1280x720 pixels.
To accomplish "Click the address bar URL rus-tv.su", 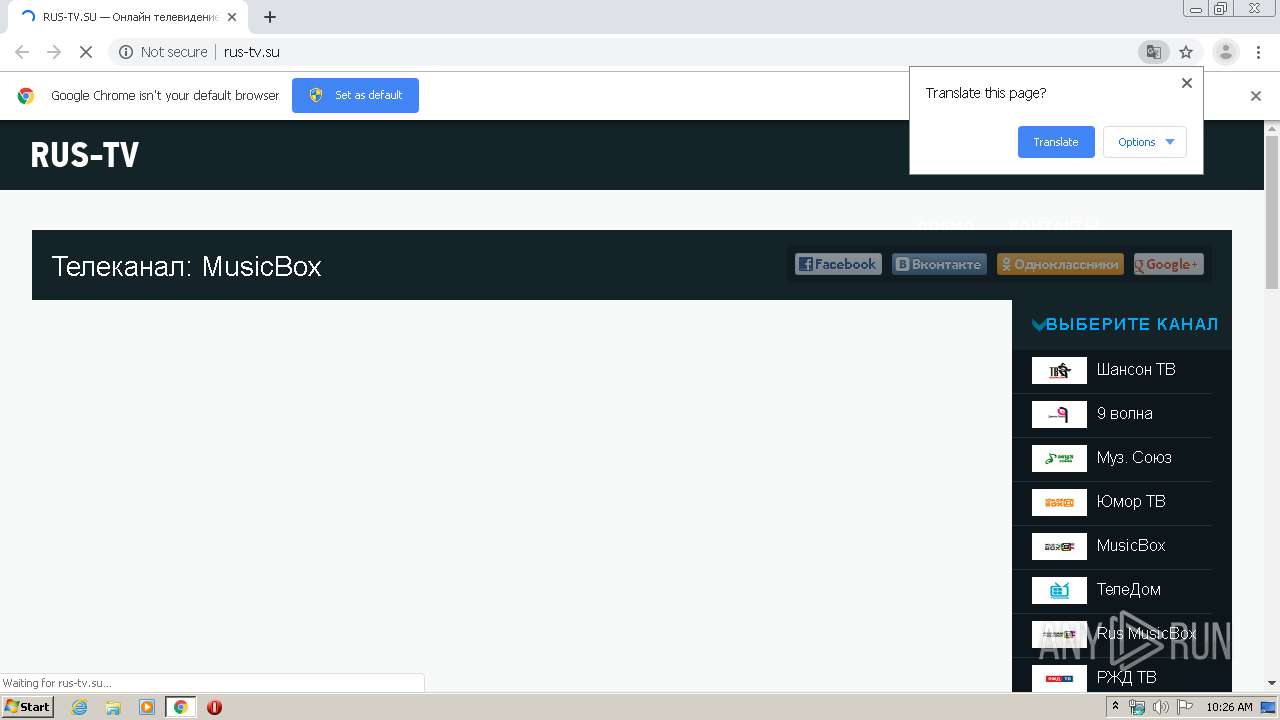I will click(251, 52).
